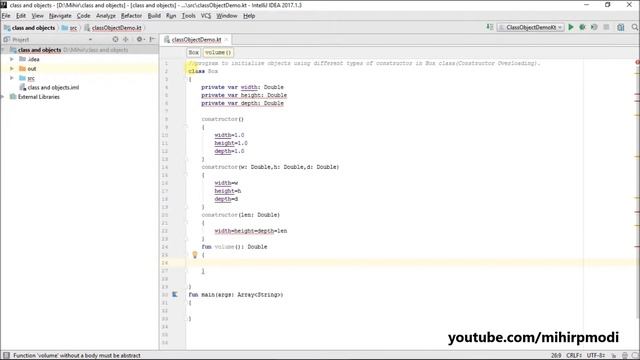Run ClassObjectDemoKt with green play icon
This screenshot has height=360, width=640.
(571, 27)
